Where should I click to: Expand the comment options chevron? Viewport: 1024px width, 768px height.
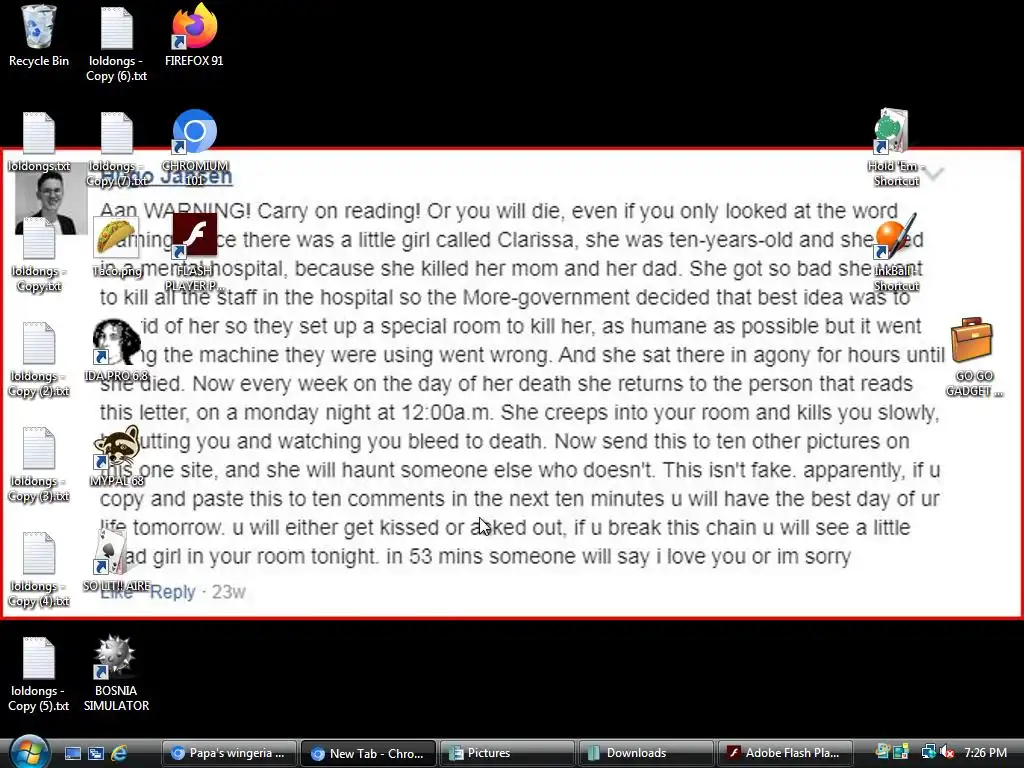(935, 174)
